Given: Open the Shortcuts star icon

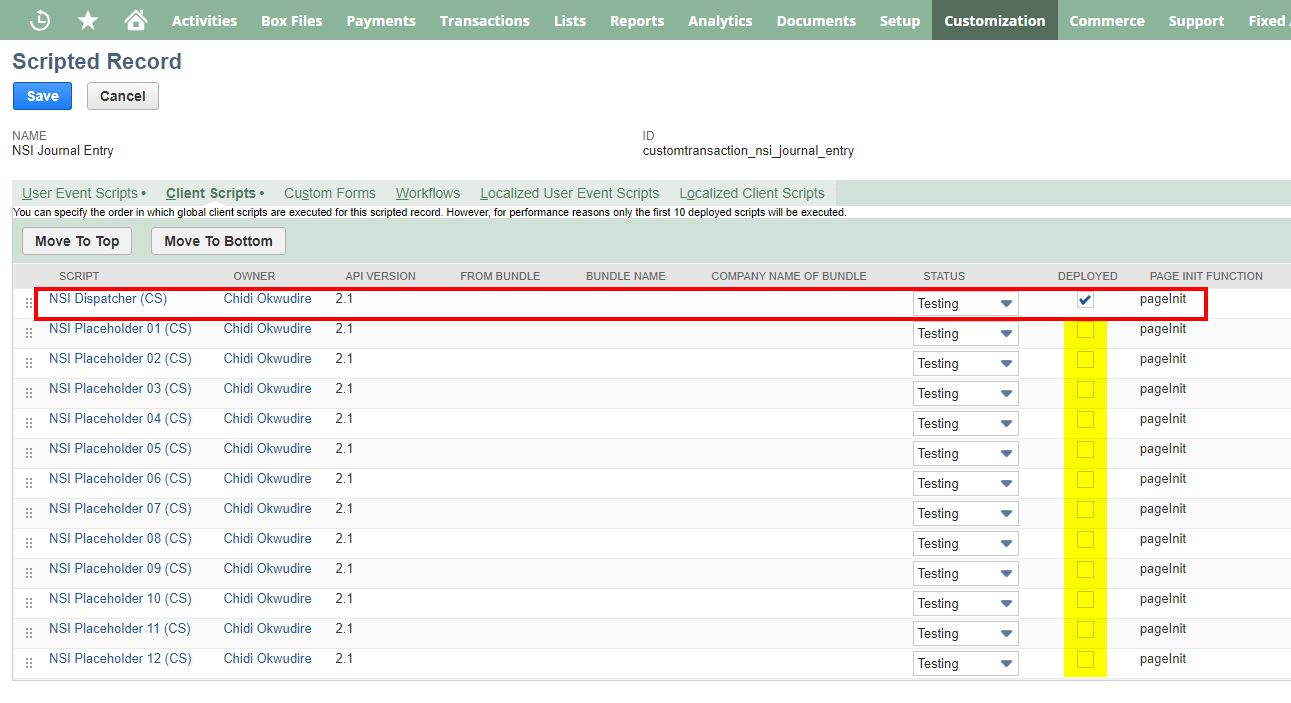Looking at the screenshot, I should point(88,20).
